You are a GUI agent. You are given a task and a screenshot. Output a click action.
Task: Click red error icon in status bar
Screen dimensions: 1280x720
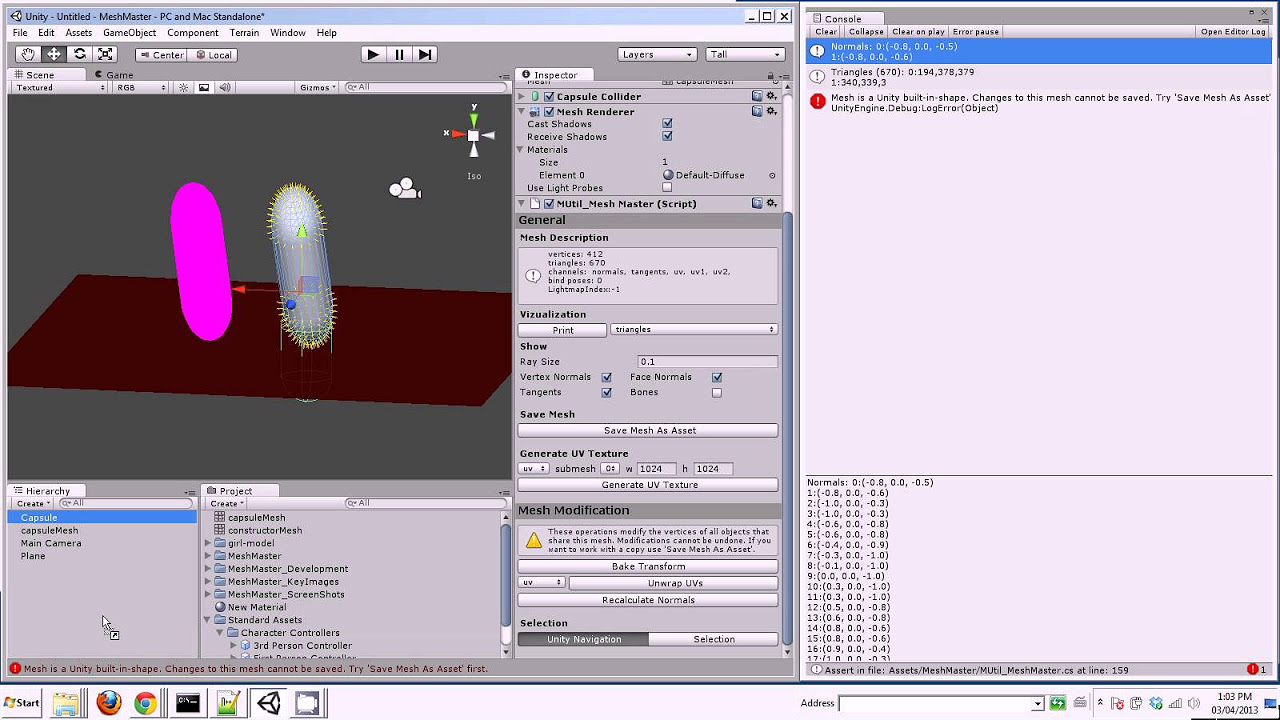click(15, 669)
